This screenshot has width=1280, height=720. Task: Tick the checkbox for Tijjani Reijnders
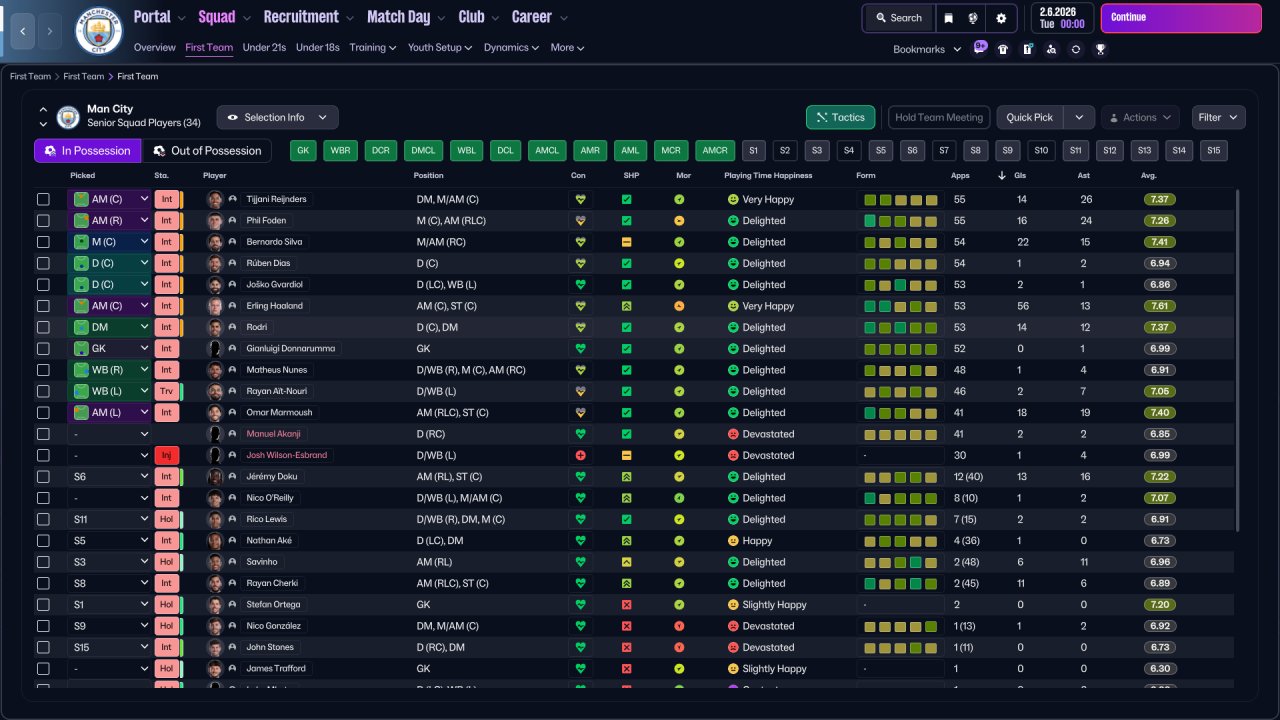43,199
